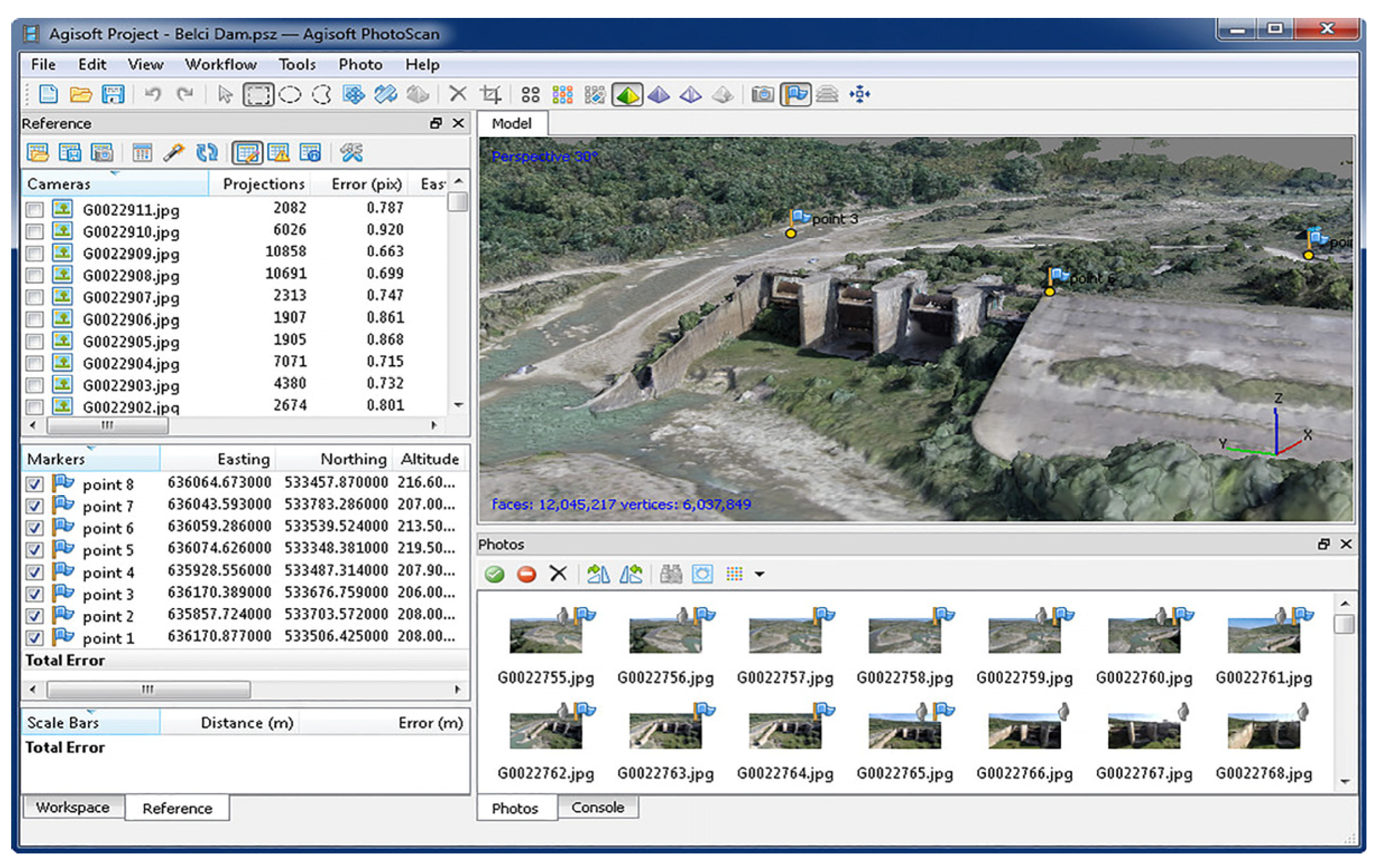Open the thumbnail size dropdown arrow
The image size is (1381, 868).
pyautogui.click(x=759, y=574)
